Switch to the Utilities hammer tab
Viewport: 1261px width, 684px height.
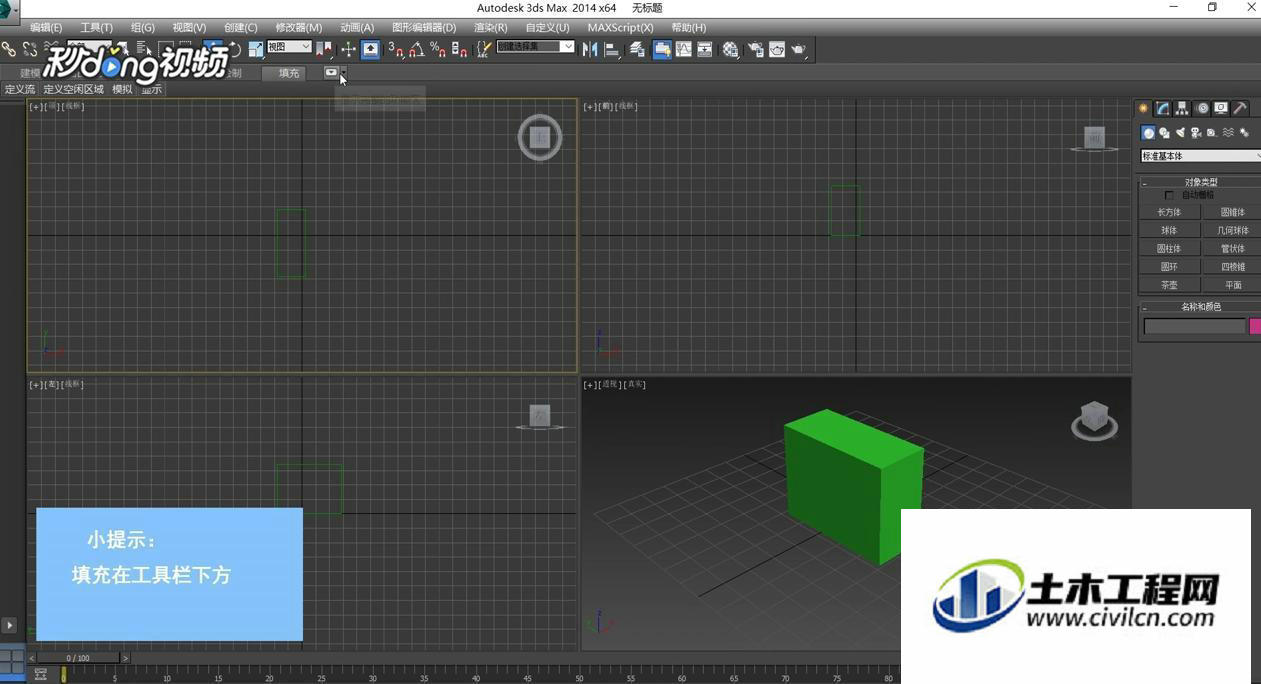(x=1240, y=108)
